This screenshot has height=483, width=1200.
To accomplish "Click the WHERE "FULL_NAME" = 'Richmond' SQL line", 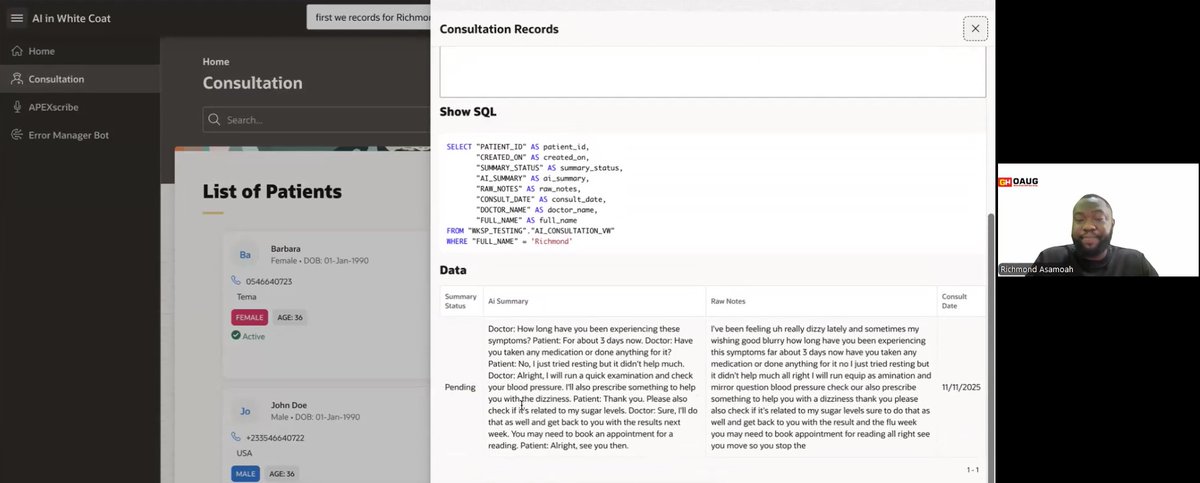I will tap(509, 242).
